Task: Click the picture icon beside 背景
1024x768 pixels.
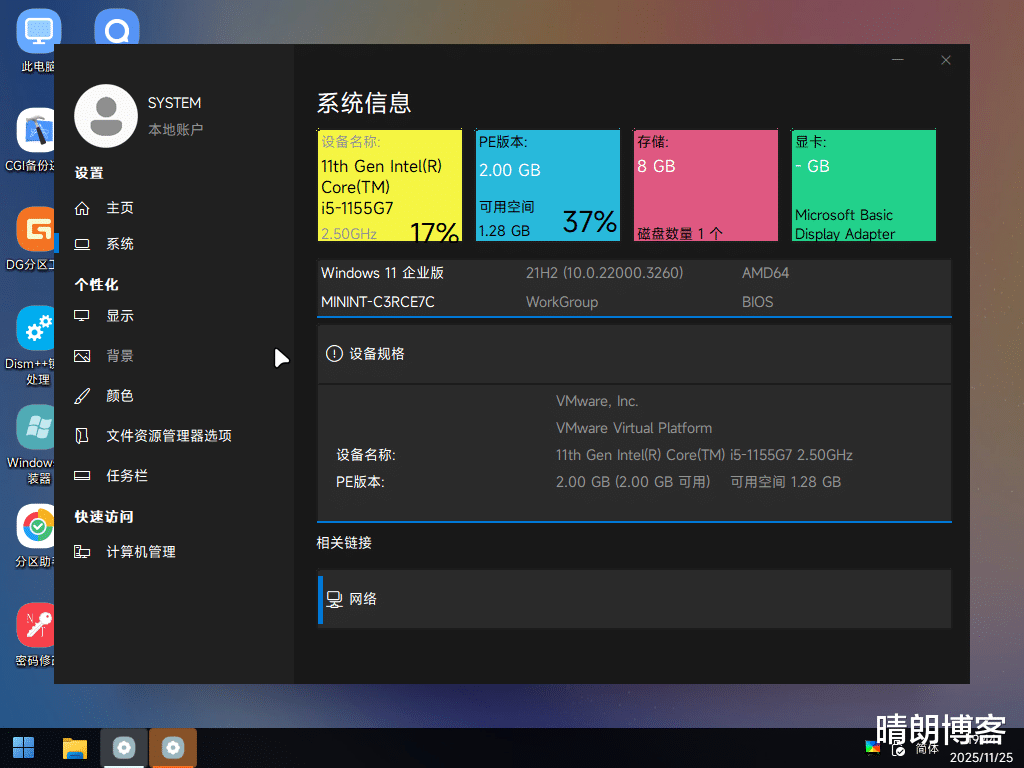Action: coord(82,355)
